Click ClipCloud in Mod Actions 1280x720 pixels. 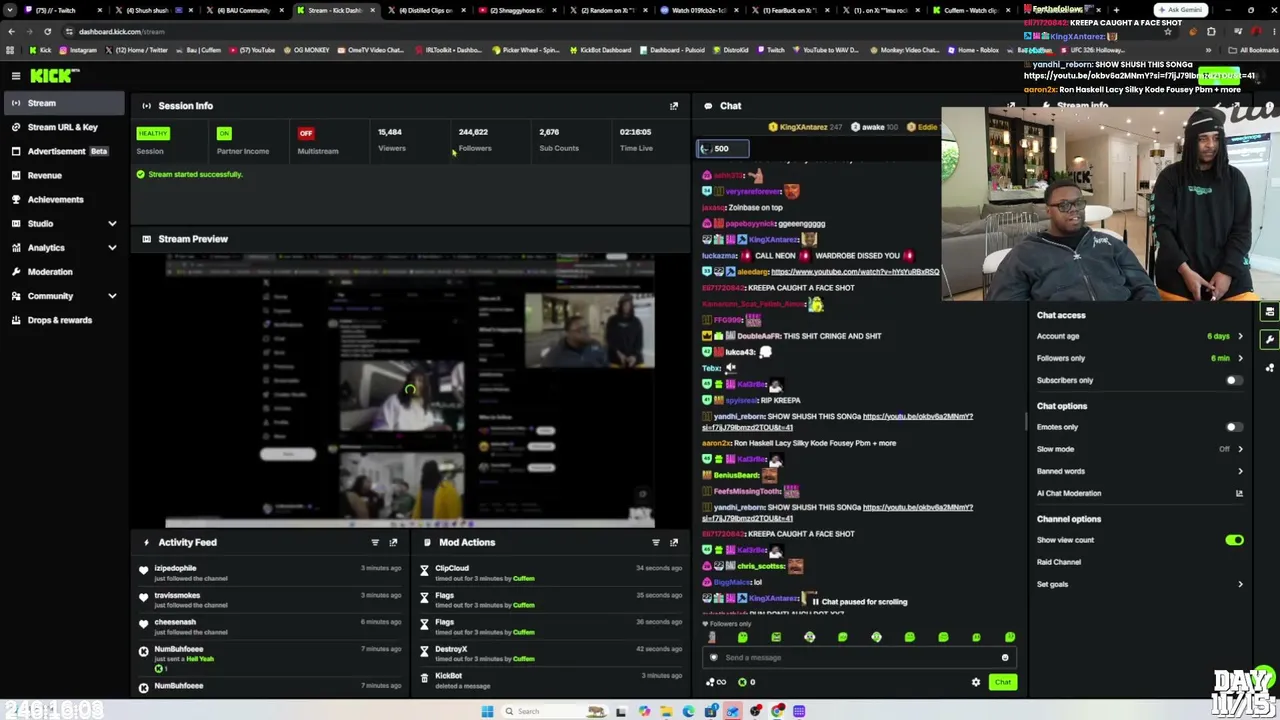click(452, 568)
